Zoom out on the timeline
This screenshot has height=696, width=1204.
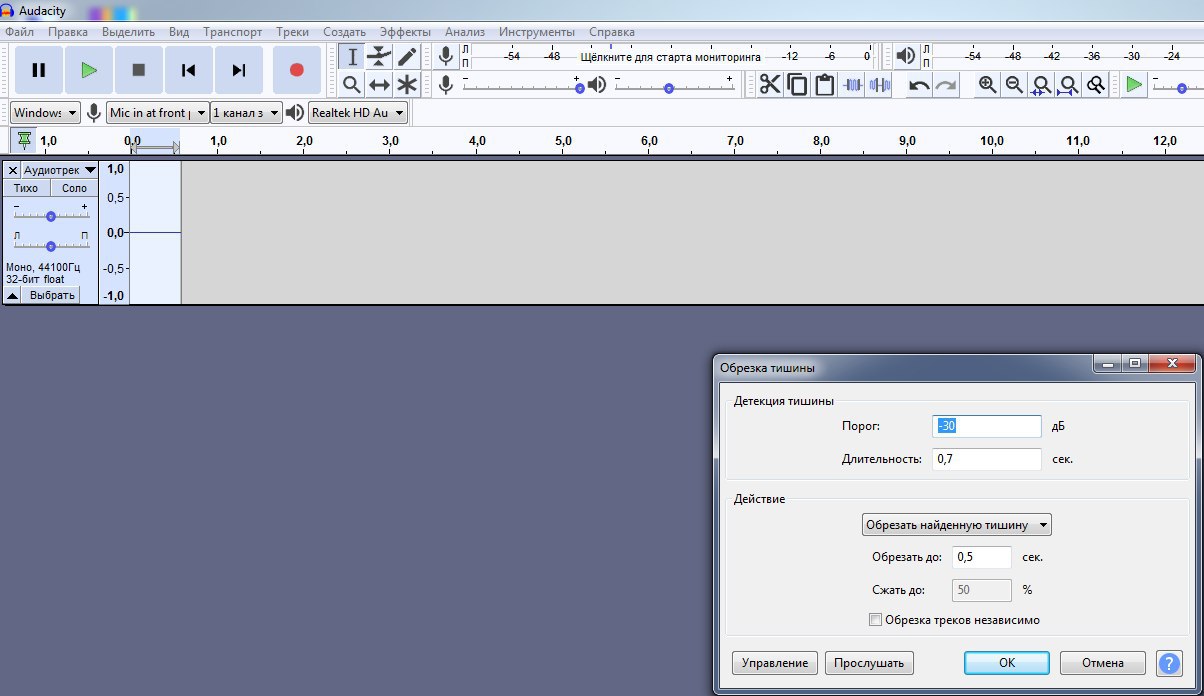point(1015,85)
